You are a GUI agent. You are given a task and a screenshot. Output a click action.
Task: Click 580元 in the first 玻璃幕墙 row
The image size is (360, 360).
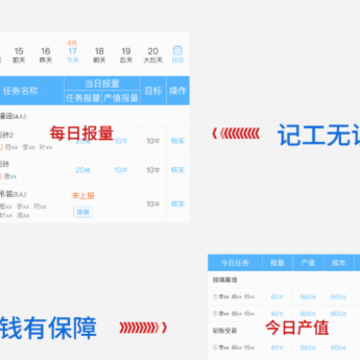(308, 297)
